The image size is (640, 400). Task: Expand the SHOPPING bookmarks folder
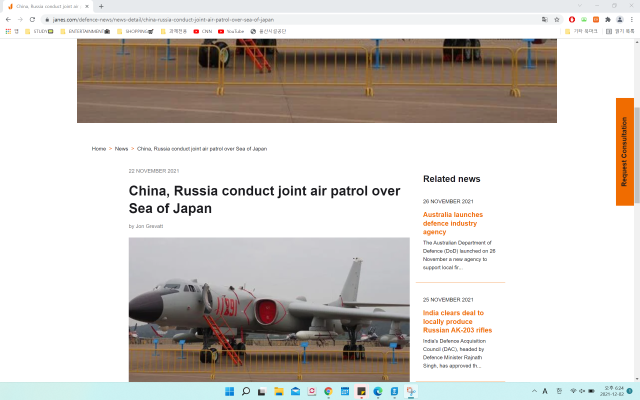pyautogui.click(x=136, y=31)
